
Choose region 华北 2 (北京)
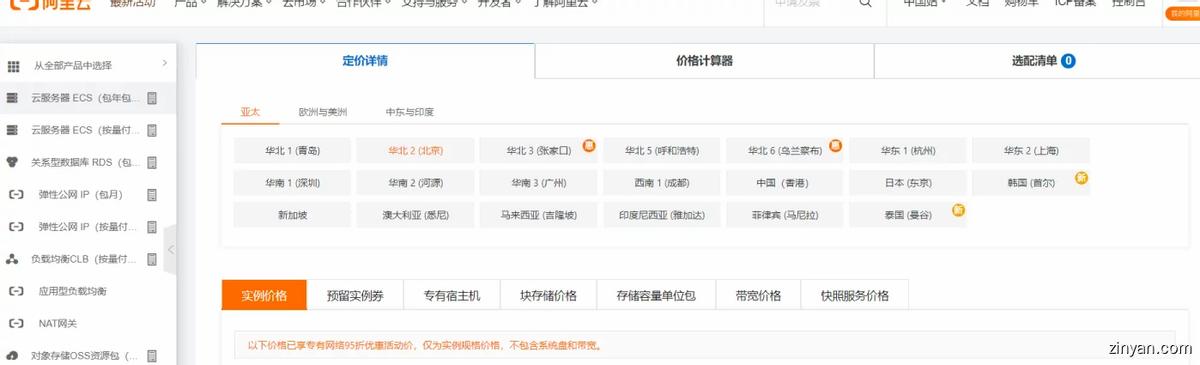[415, 151]
